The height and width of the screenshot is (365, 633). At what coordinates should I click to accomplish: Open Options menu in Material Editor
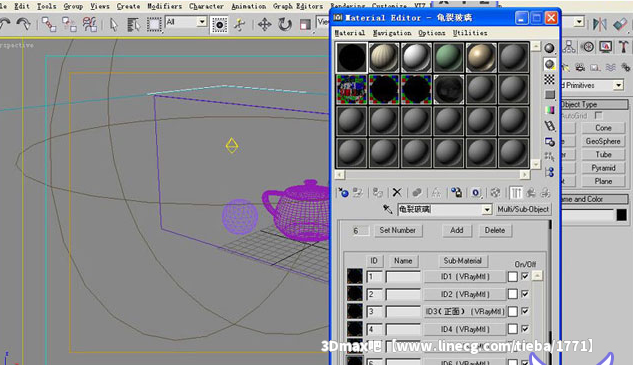click(432, 33)
